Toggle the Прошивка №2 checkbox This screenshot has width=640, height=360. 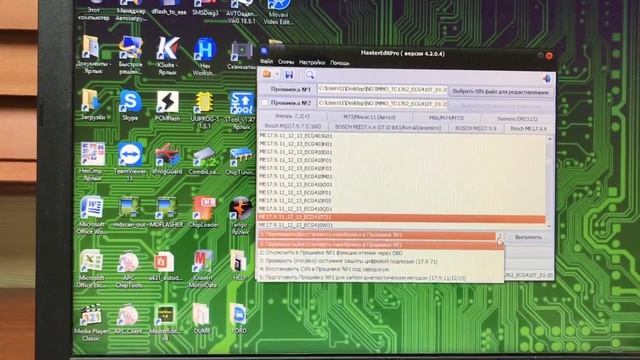264,103
